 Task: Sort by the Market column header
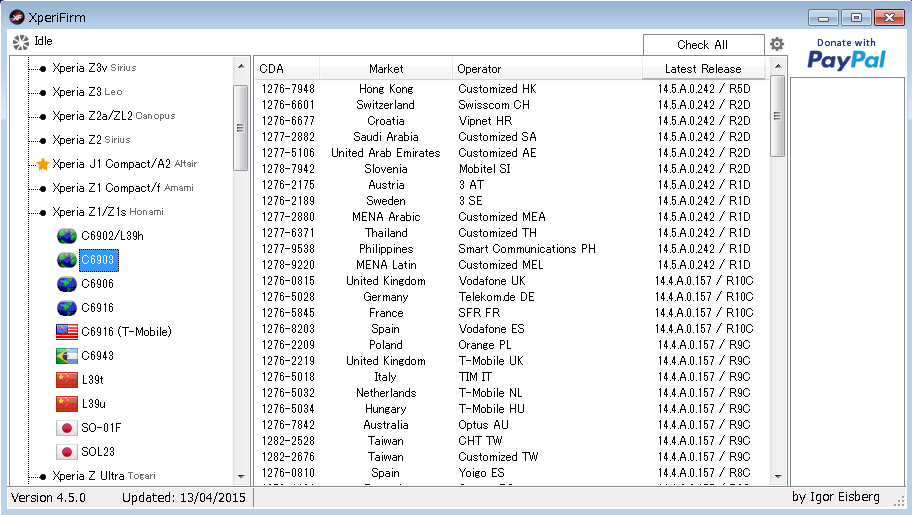click(386, 69)
